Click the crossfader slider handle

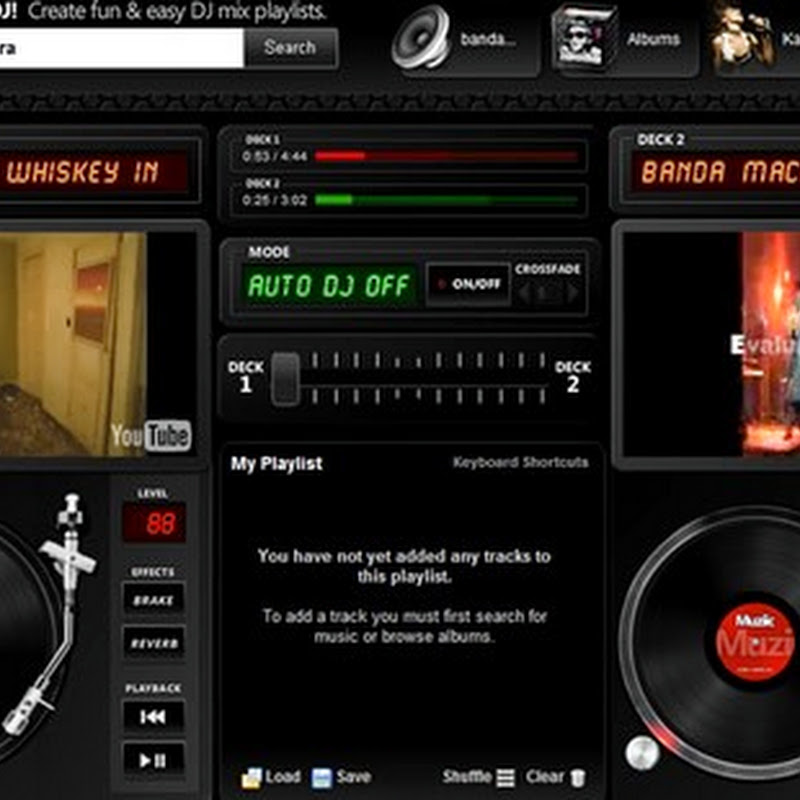coord(285,379)
